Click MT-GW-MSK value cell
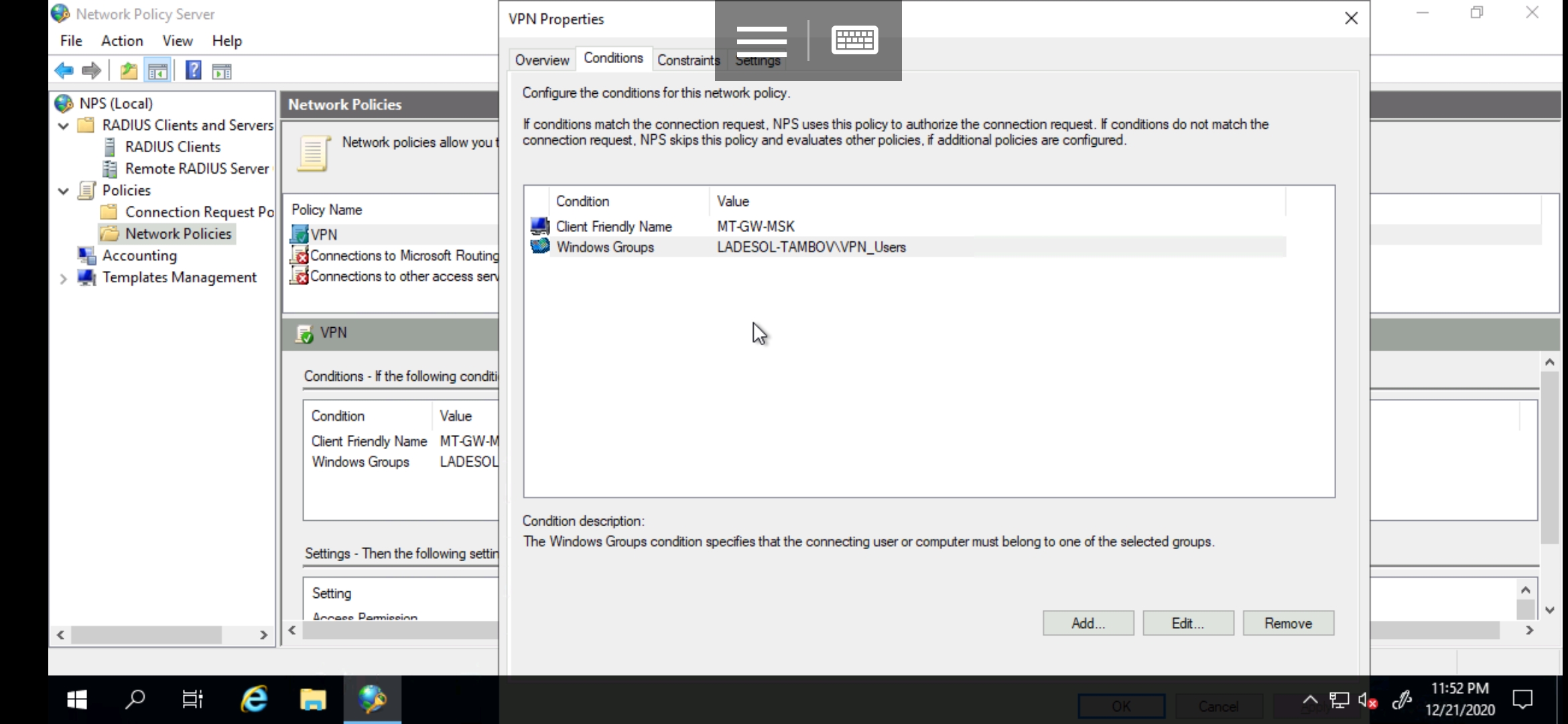Image resolution: width=1568 pixels, height=724 pixels. pyautogui.click(x=756, y=227)
